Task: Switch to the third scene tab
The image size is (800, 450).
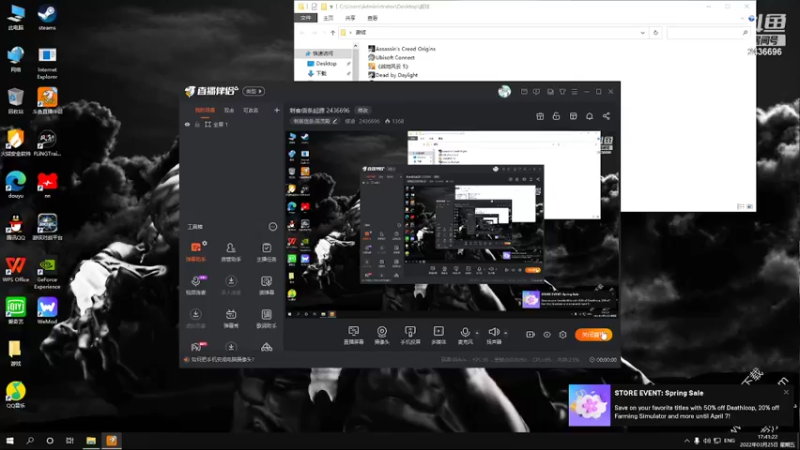Action: (251, 110)
